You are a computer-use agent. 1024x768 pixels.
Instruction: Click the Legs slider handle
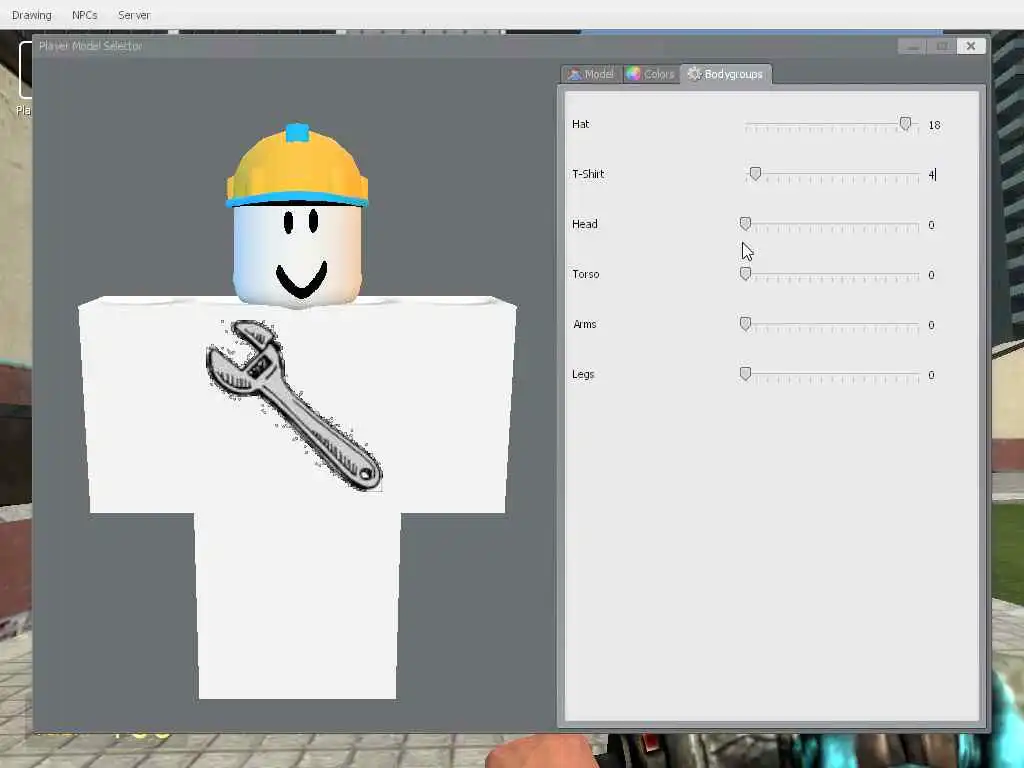745,374
